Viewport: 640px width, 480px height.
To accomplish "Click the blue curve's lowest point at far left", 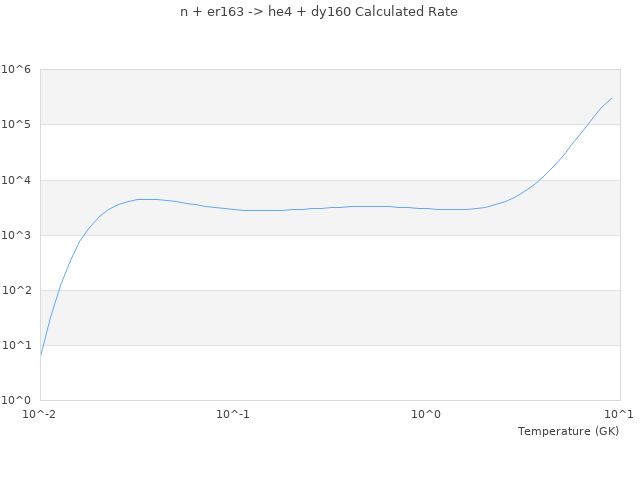I will tap(41, 355).
